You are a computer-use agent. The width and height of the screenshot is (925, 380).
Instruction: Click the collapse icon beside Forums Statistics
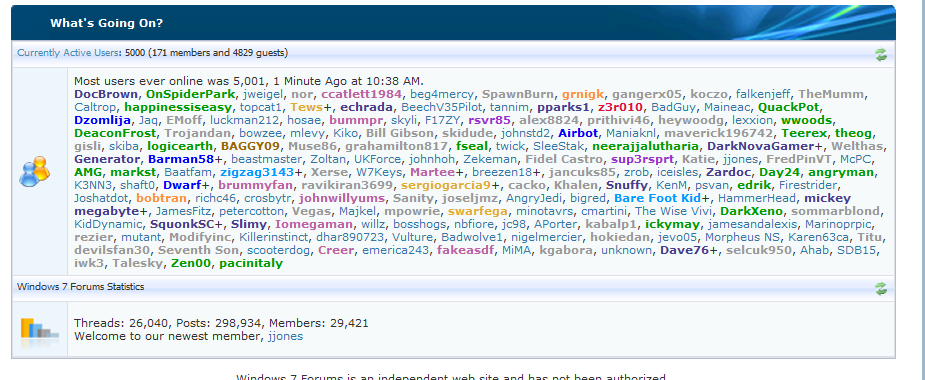click(x=881, y=288)
